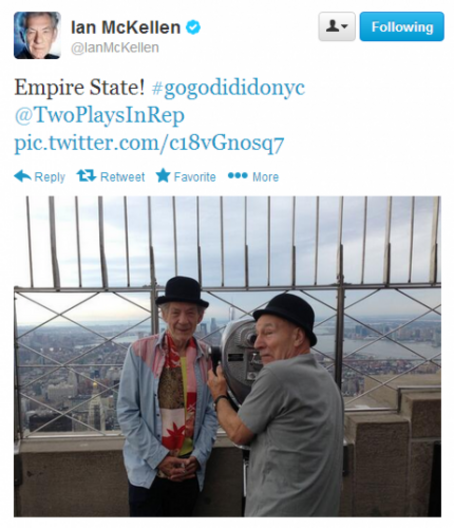Enlarge the Empire State photo
This screenshot has width=454, height=528.
coord(227,356)
